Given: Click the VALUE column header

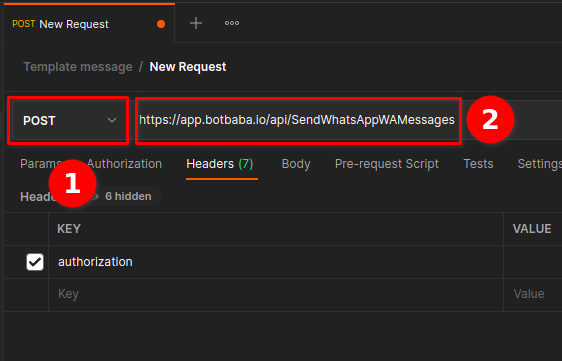Looking at the screenshot, I should (532, 229).
